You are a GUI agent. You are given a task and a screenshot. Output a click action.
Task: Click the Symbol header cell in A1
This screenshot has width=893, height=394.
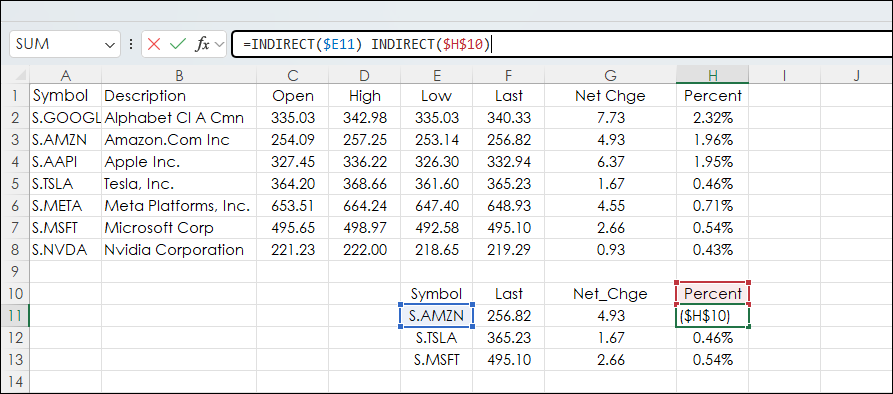tap(65, 95)
